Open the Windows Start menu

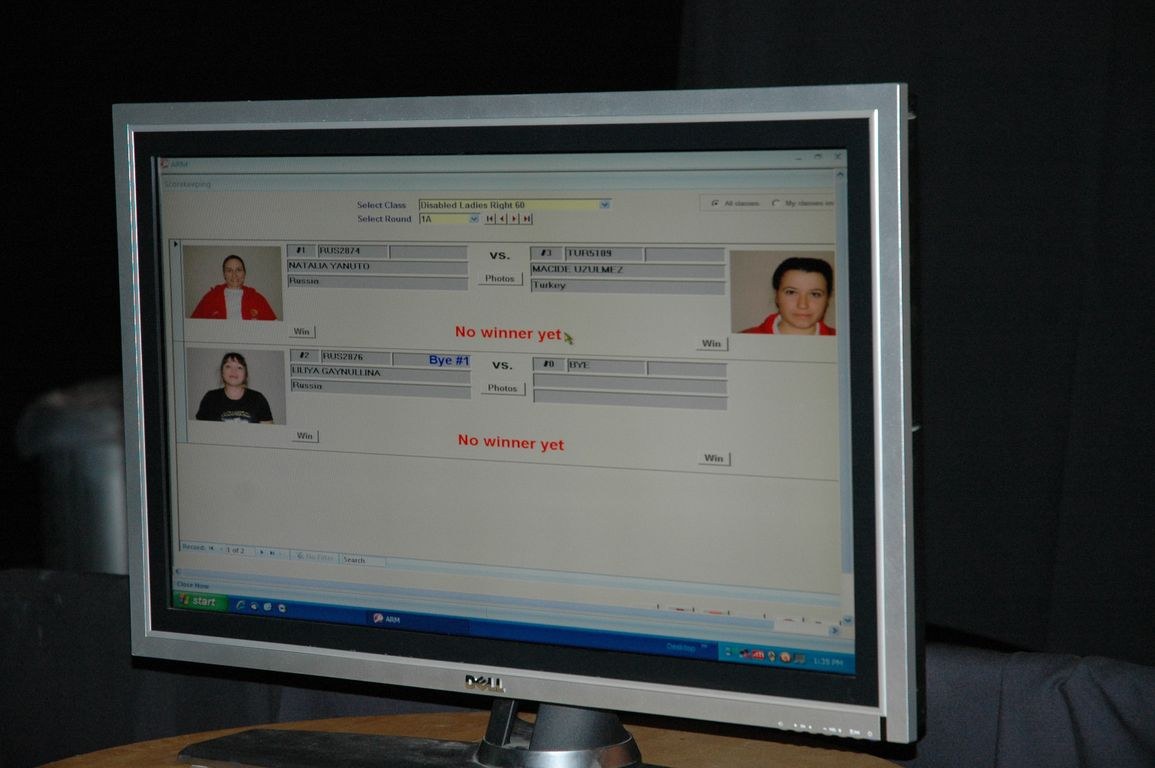pos(200,601)
